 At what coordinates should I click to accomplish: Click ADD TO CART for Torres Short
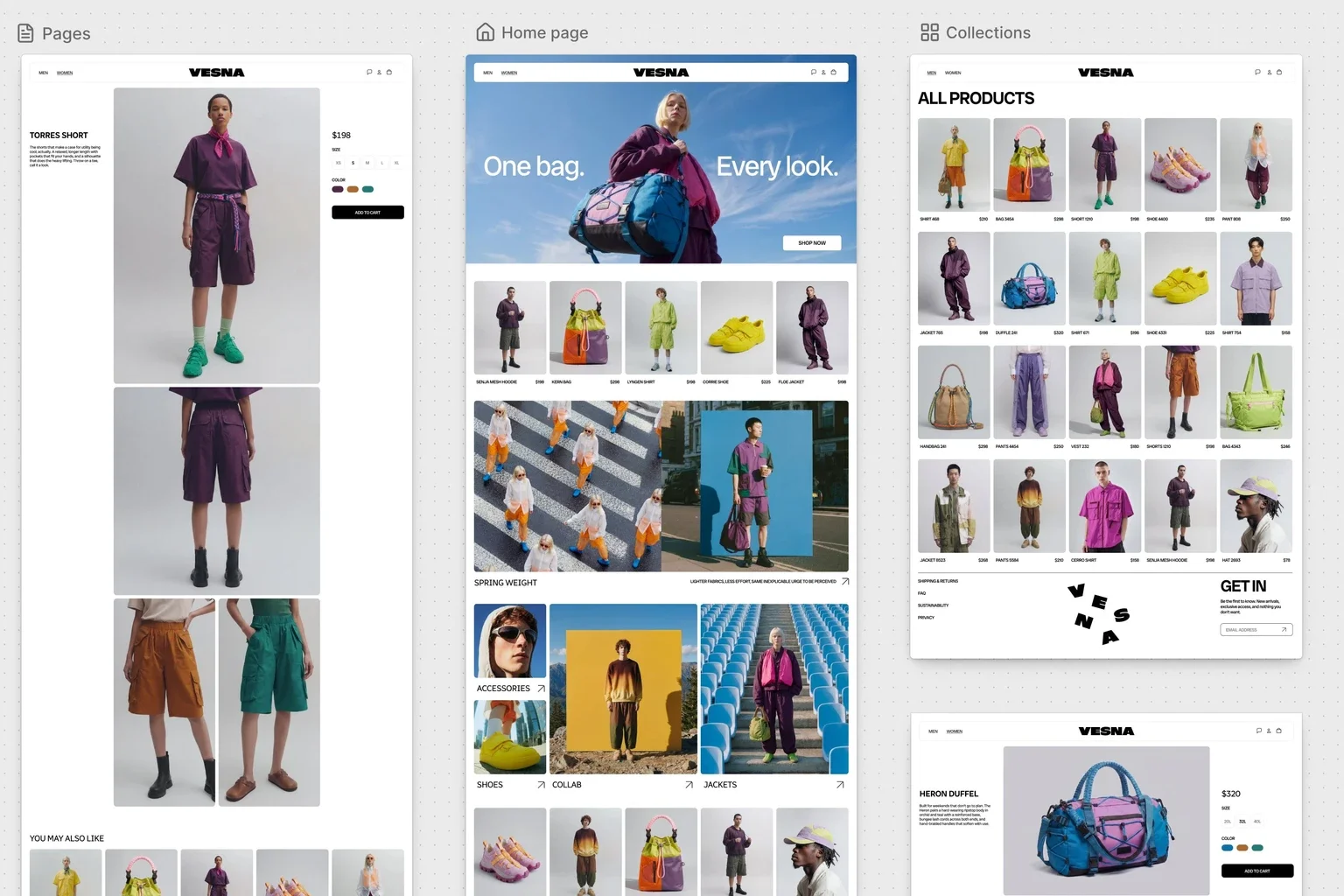click(367, 213)
